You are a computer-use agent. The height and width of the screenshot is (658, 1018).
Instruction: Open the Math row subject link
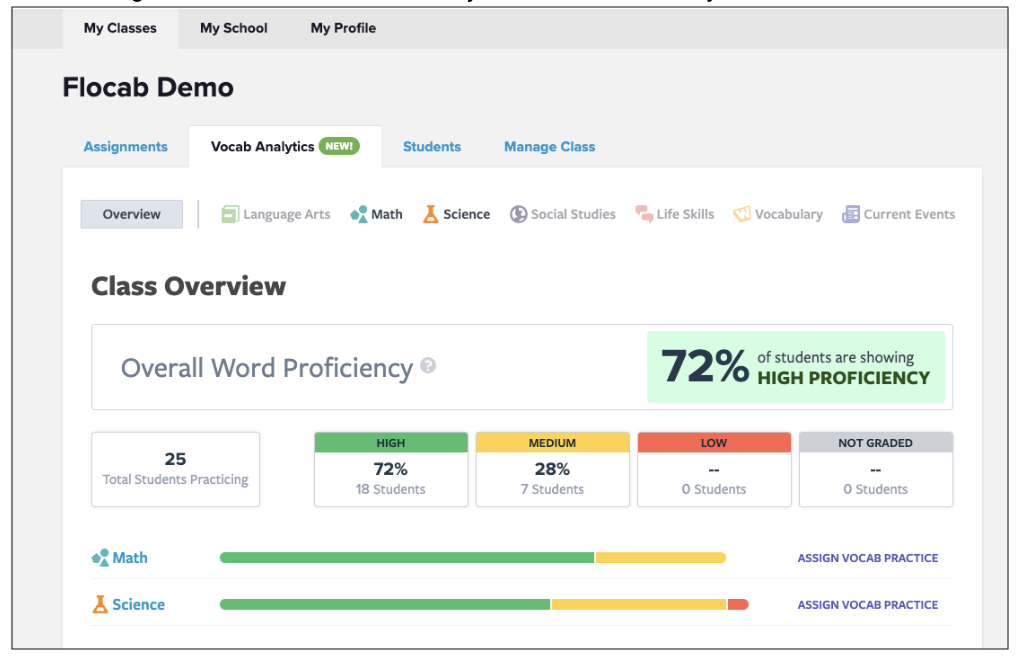click(130, 557)
